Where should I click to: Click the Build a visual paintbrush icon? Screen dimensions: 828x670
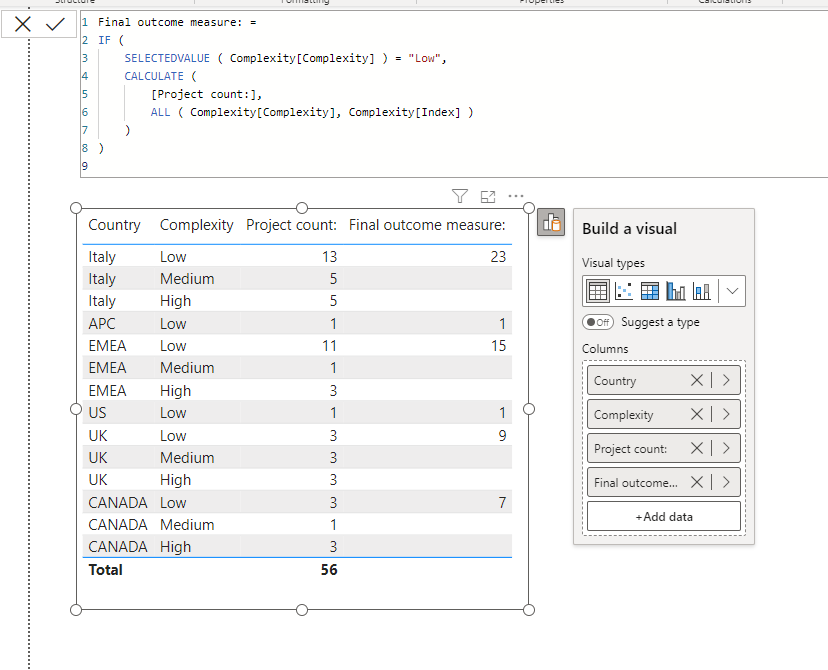(551, 222)
